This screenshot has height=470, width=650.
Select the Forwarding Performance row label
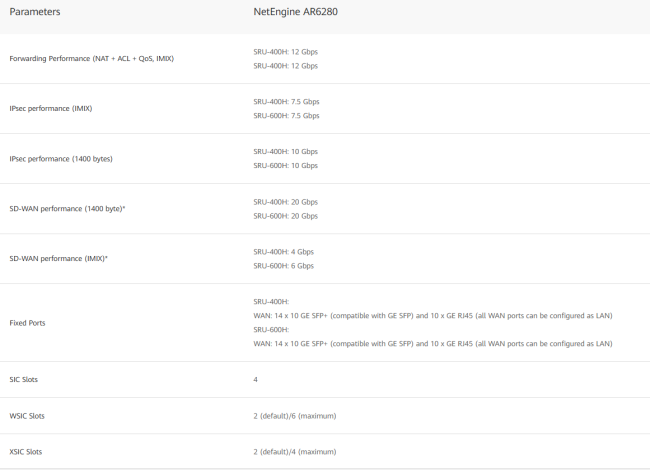(91, 58)
